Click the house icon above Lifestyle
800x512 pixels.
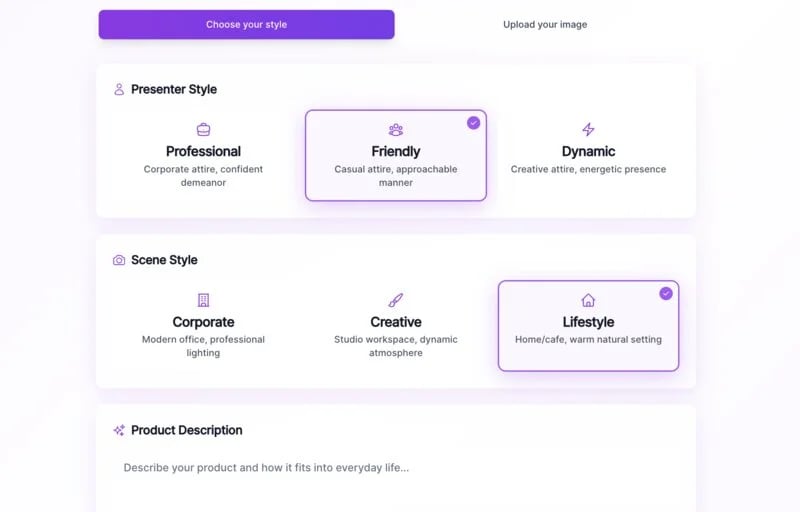[x=588, y=300]
